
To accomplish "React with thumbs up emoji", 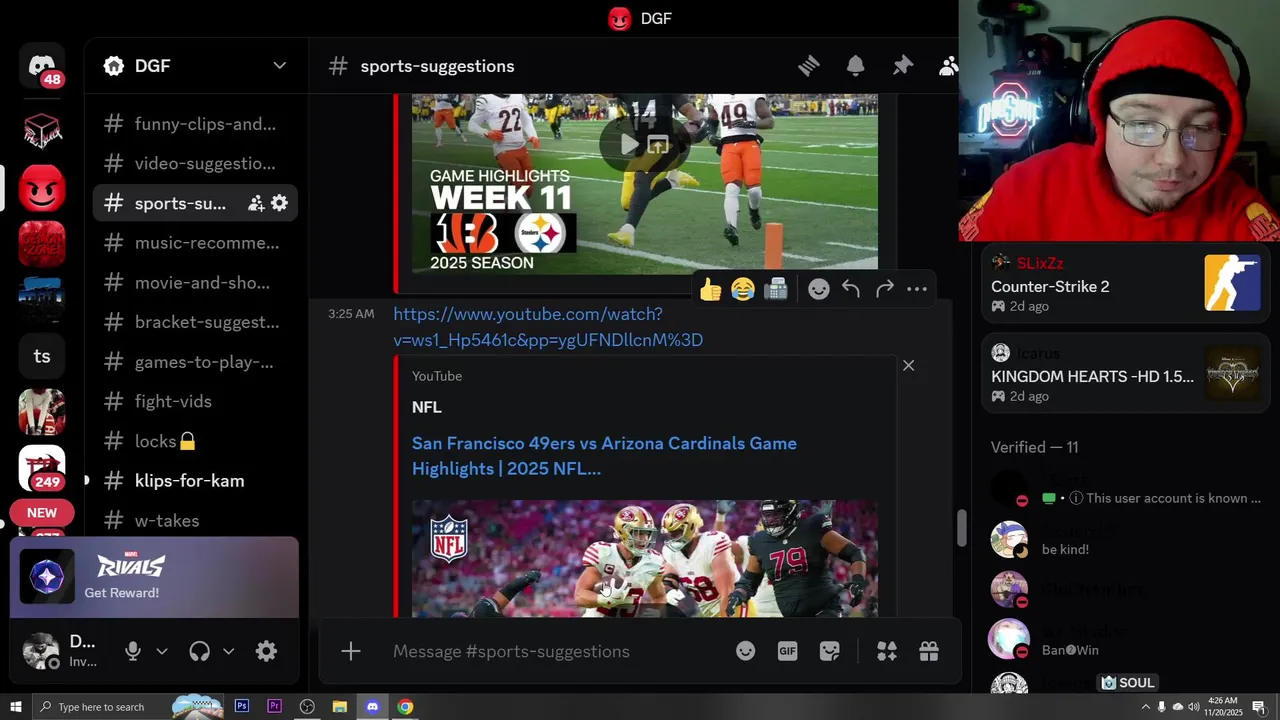I will [x=711, y=289].
